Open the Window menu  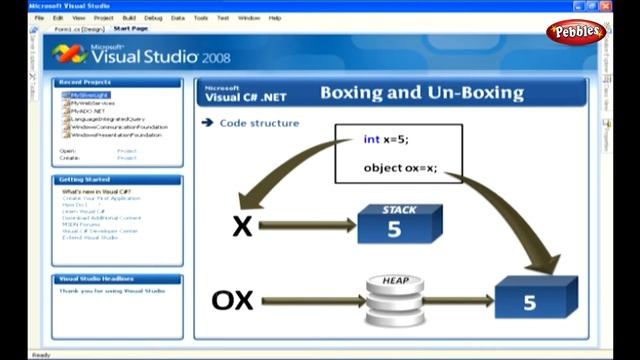(249, 18)
